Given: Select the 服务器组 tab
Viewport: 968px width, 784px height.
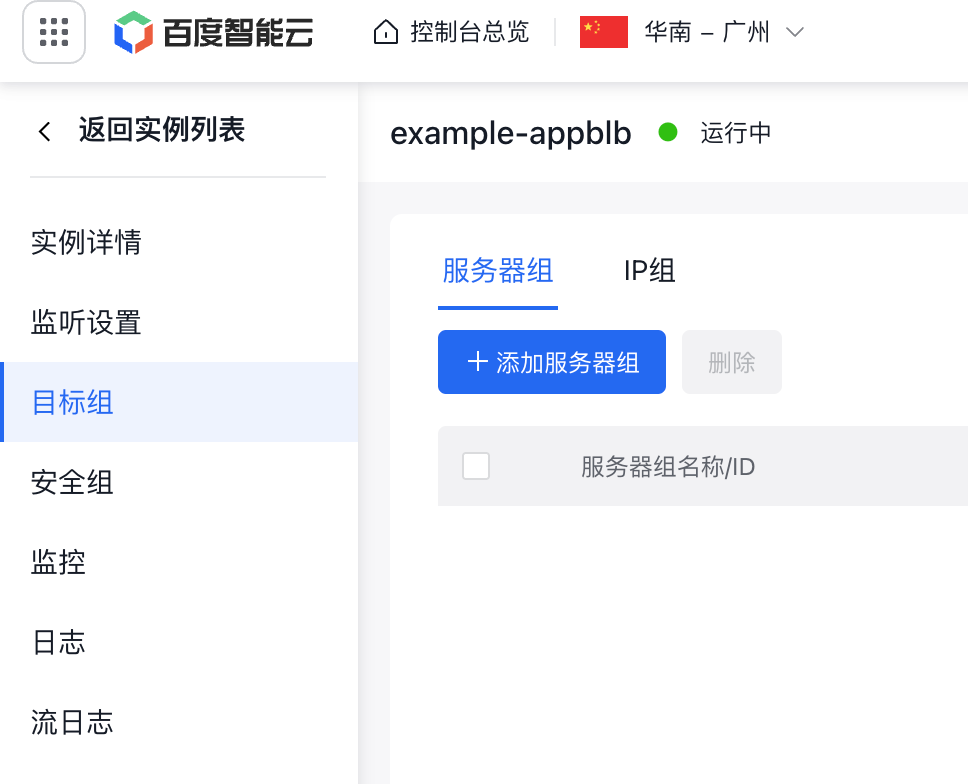Looking at the screenshot, I should tap(498, 271).
